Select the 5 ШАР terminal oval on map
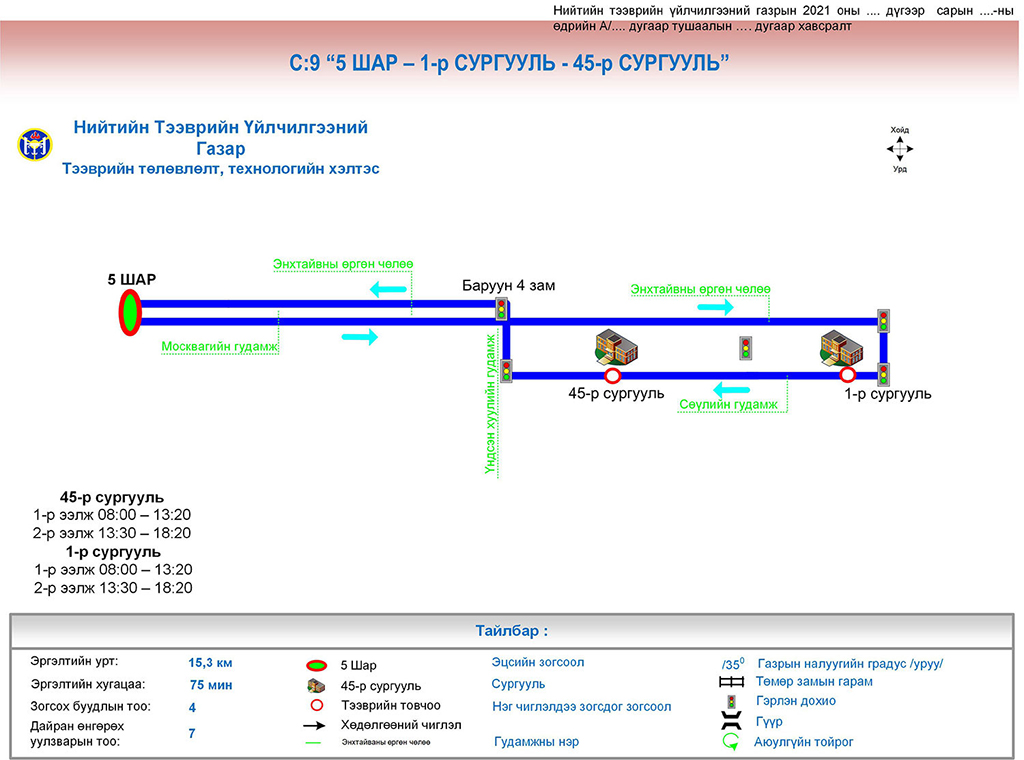 [130, 312]
